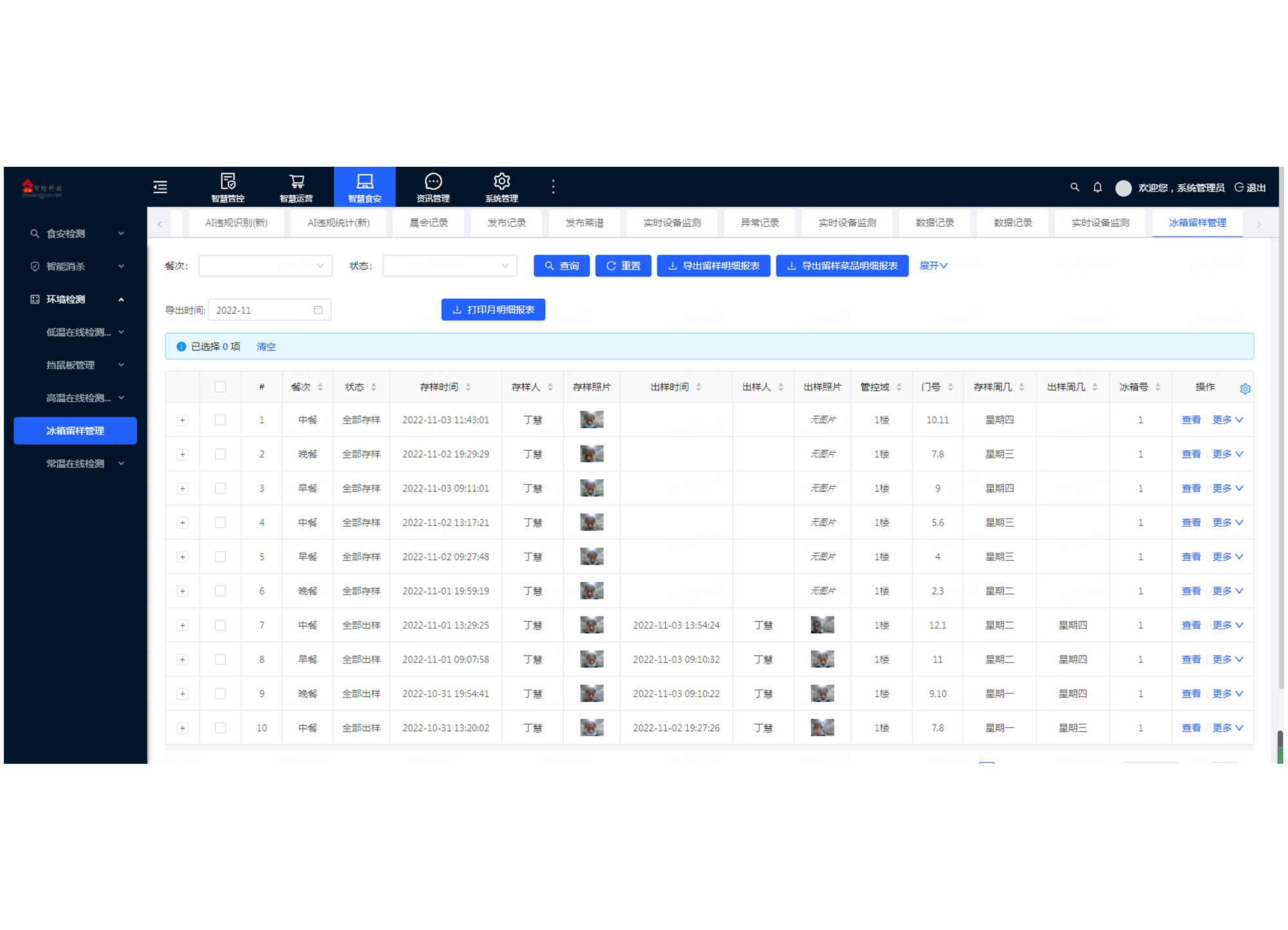The height and width of the screenshot is (930, 1288).
Task: Toggle the select-all checkbox in table header
Action: pyautogui.click(x=220, y=387)
